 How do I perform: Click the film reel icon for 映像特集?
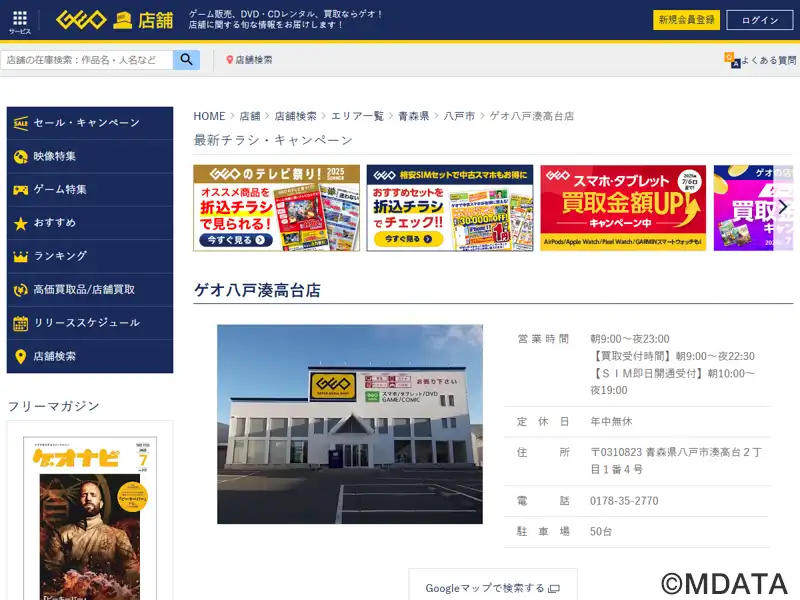coord(20,157)
